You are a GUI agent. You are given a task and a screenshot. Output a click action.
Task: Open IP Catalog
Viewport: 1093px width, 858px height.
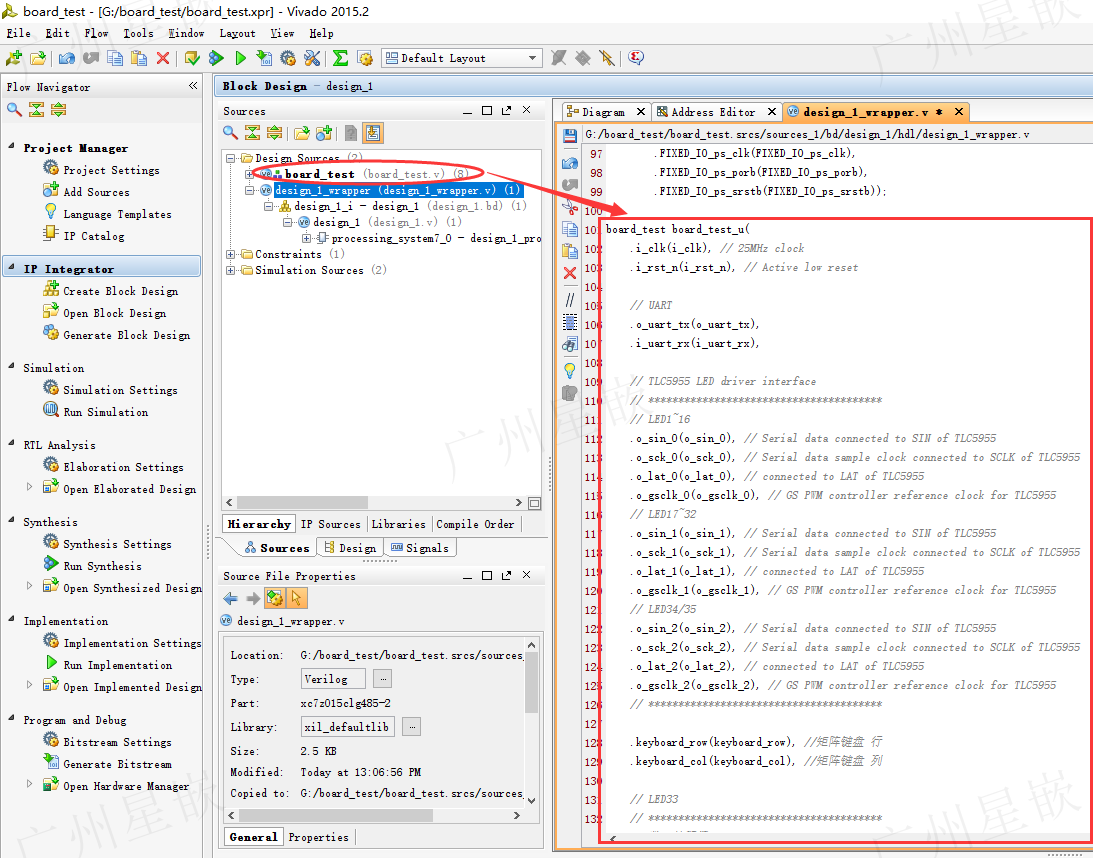(x=93, y=236)
